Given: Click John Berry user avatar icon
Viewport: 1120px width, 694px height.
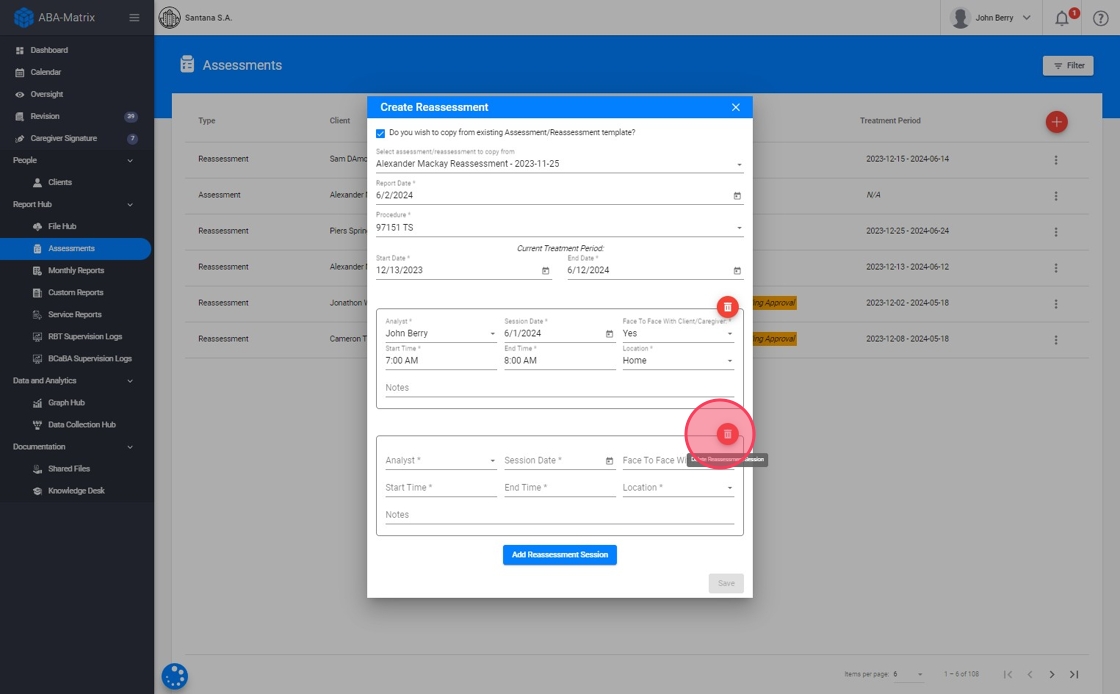Looking at the screenshot, I should (961, 18).
